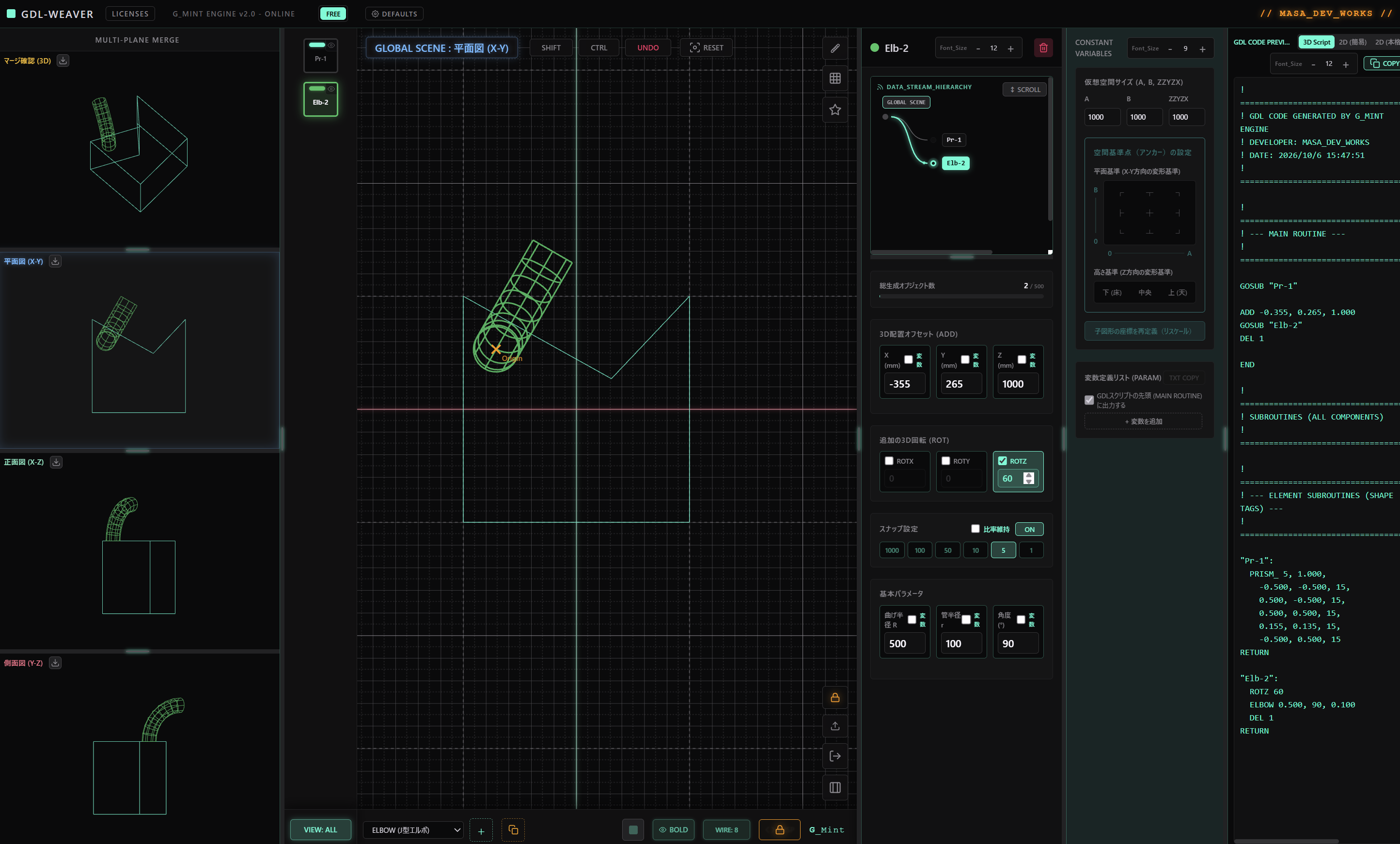The width and height of the screenshot is (1400, 844).
Task: Select the Pr-1 node in hierarchy
Action: click(953, 140)
